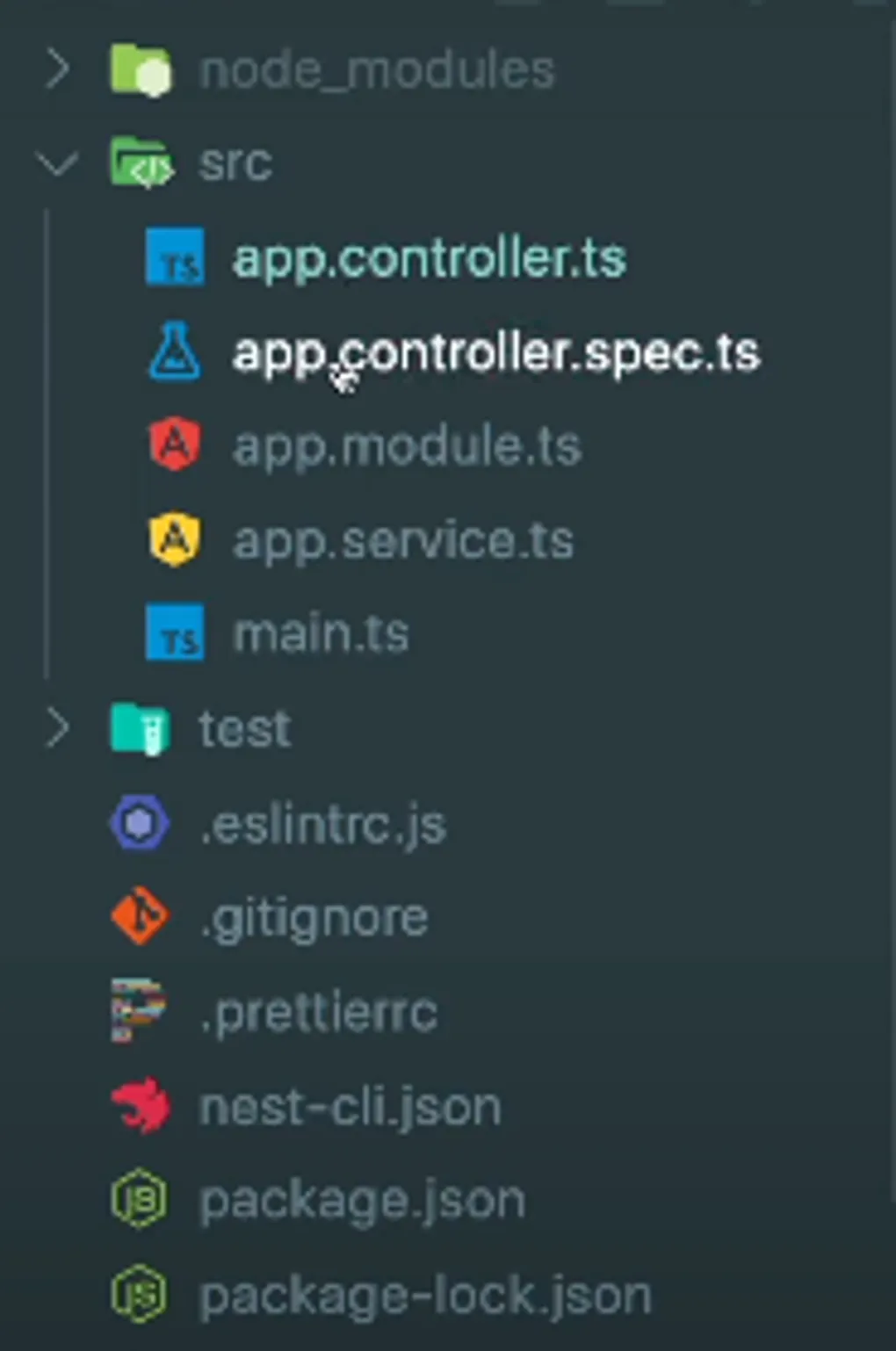
Task: Click the flask test icon for spec file
Action: 175,351
